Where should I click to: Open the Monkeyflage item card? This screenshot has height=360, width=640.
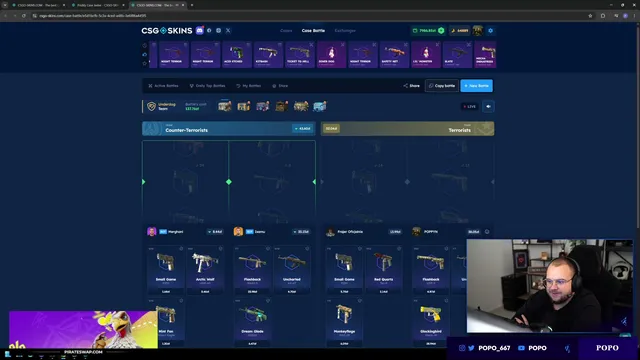344,322
